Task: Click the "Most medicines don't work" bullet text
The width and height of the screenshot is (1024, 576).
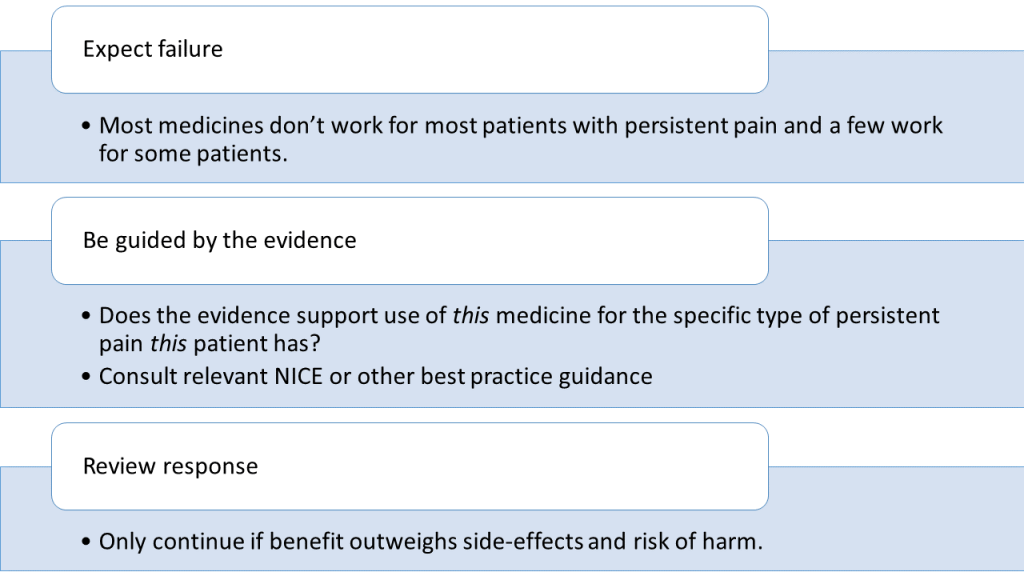Action: 520,139
